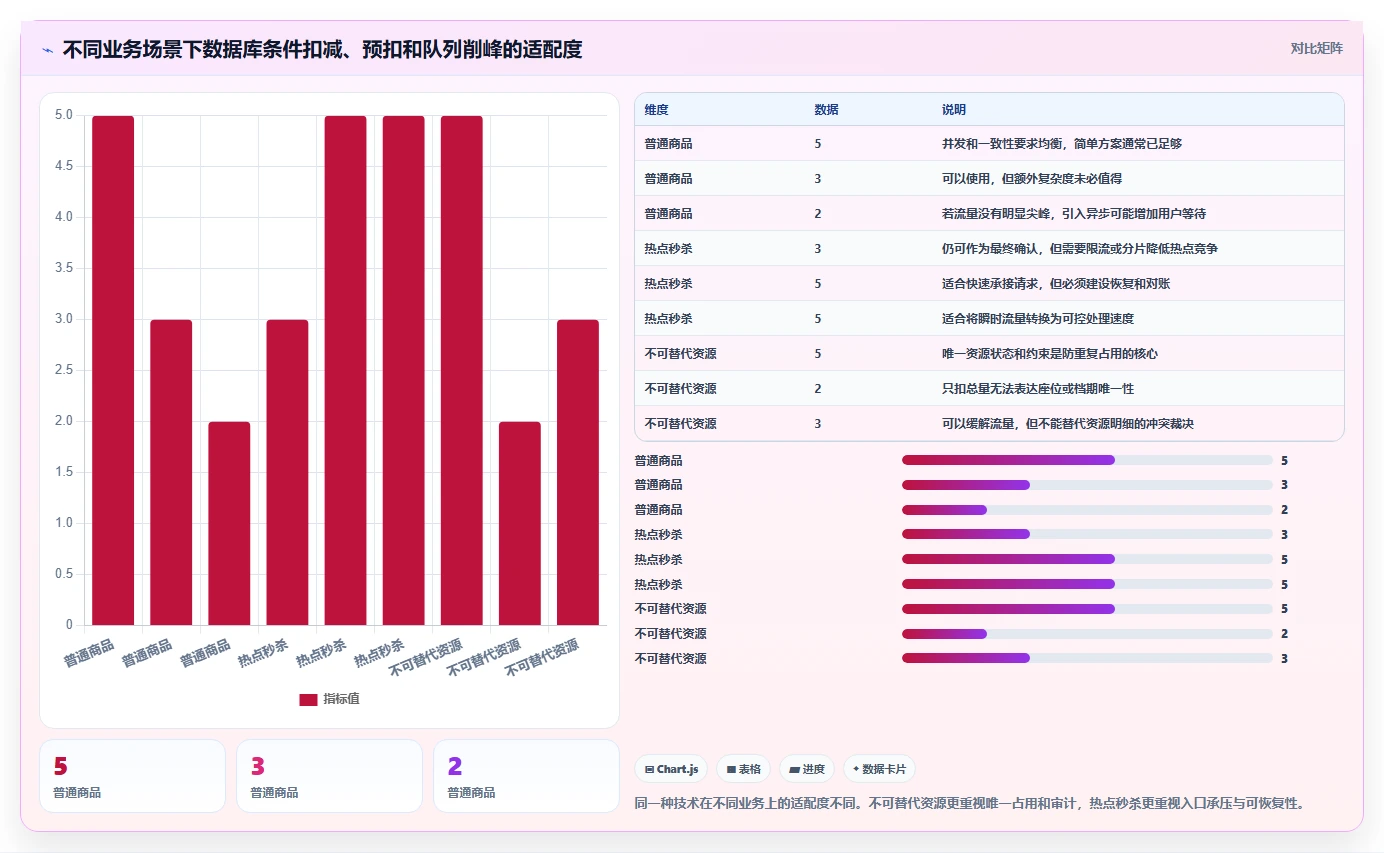Select the Chart.js chip
The image size is (1384, 853).
(671, 769)
